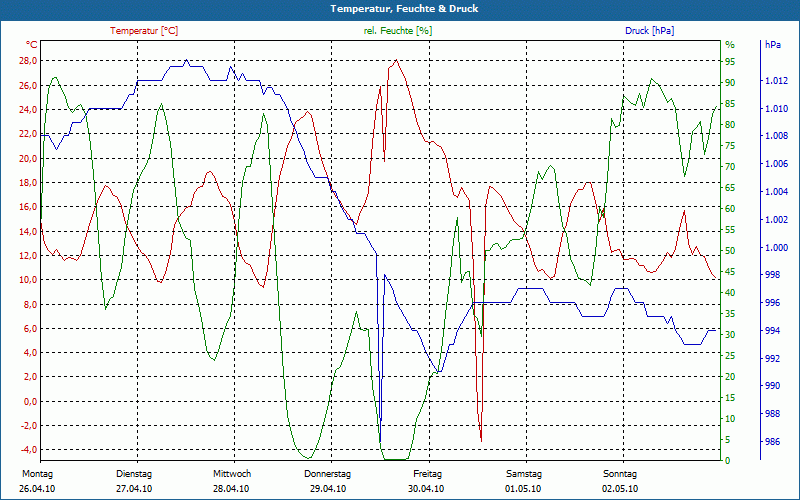The height and width of the screenshot is (500, 800).
Task: Click the date '30.04.10'
Action: (426, 489)
